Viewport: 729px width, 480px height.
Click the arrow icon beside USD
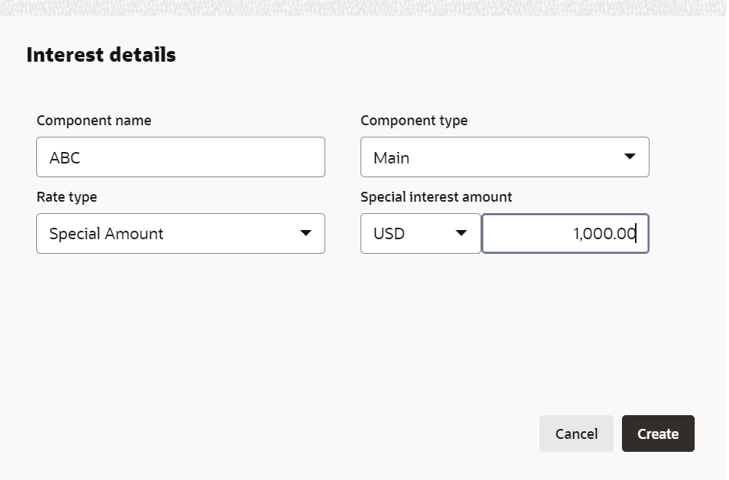click(461, 233)
